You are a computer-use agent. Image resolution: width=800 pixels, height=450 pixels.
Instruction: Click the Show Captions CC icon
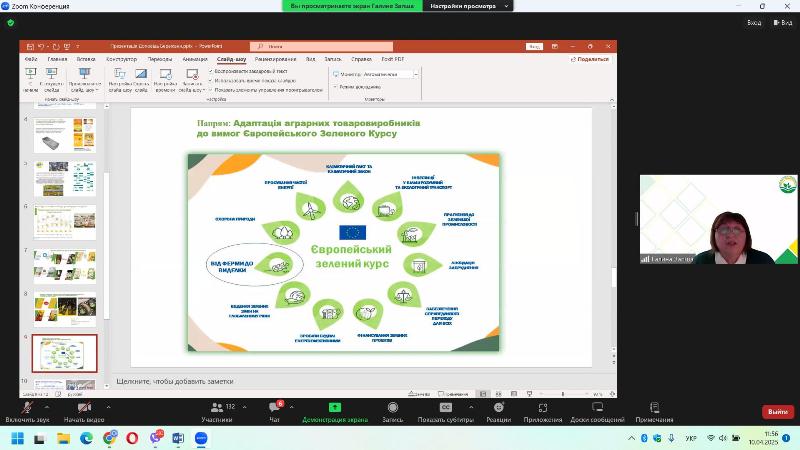[446, 407]
